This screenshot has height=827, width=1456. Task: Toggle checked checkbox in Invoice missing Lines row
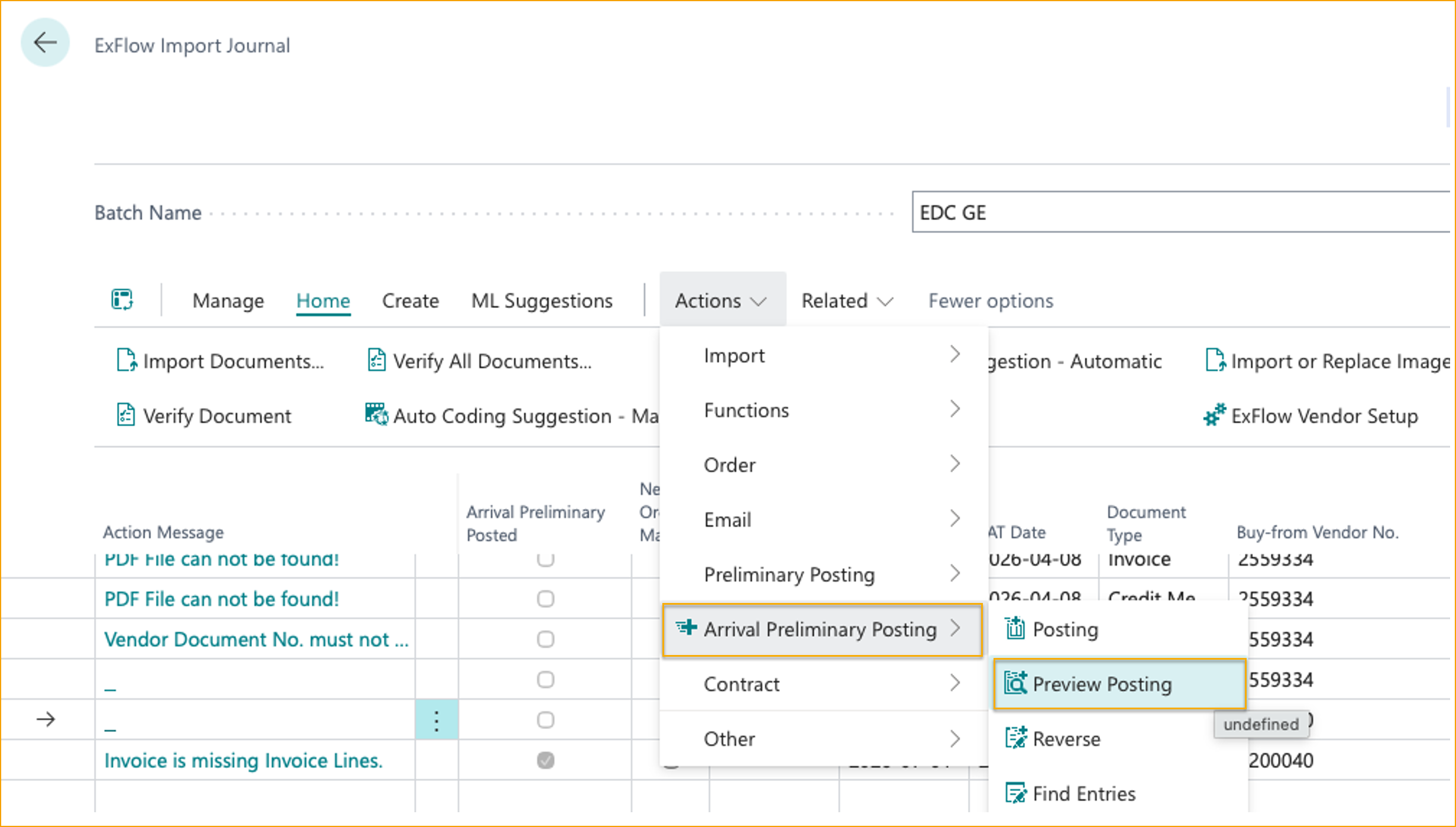coord(545,760)
